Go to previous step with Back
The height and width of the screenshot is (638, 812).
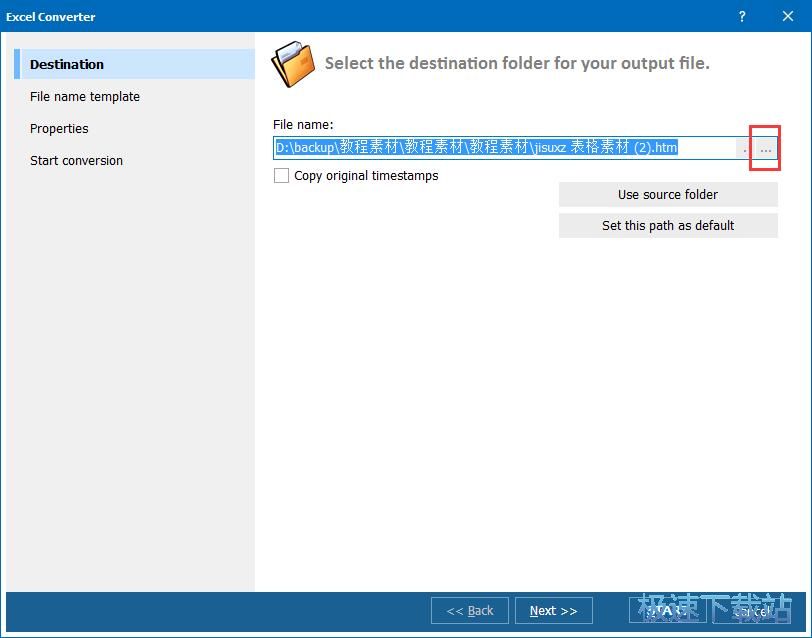[470, 611]
